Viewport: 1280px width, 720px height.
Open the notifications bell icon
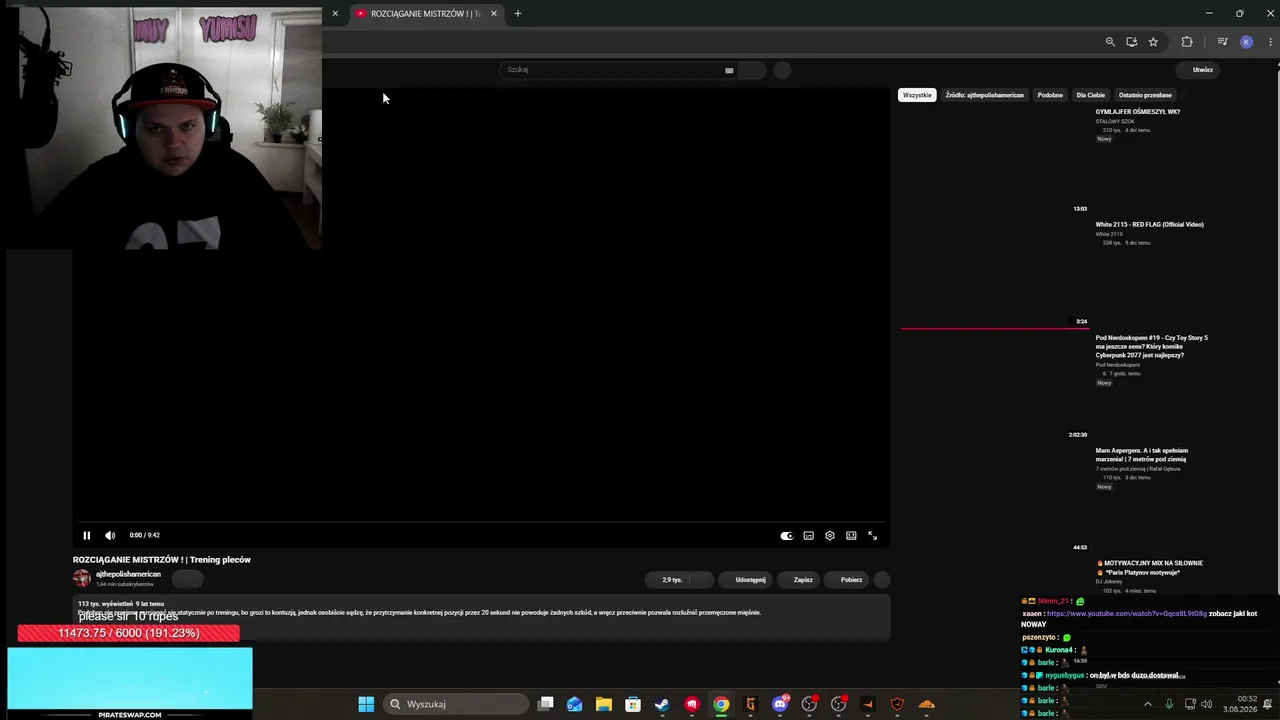[1268, 704]
